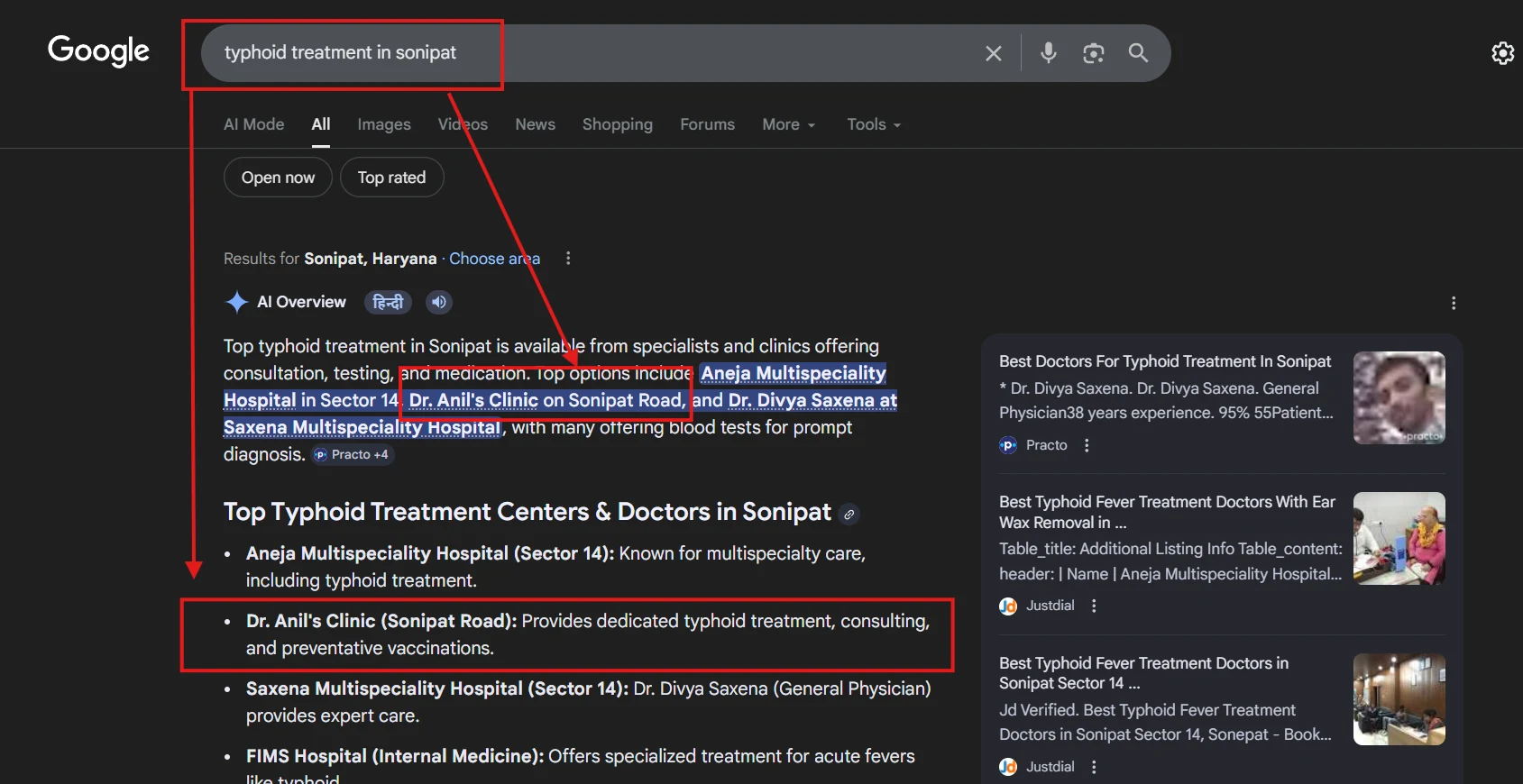1523x784 pixels.
Task: Click Results for Sonipat, Haryana text
Action: click(330, 259)
